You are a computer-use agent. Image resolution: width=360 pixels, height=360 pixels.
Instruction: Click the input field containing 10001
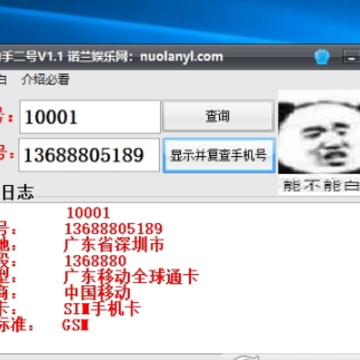pyautogui.click(x=90, y=117)
